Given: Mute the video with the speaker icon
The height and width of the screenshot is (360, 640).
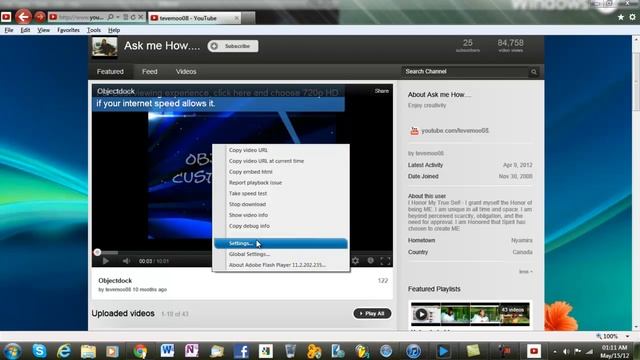Looking at the screenshot, I should tap(126, 261).
